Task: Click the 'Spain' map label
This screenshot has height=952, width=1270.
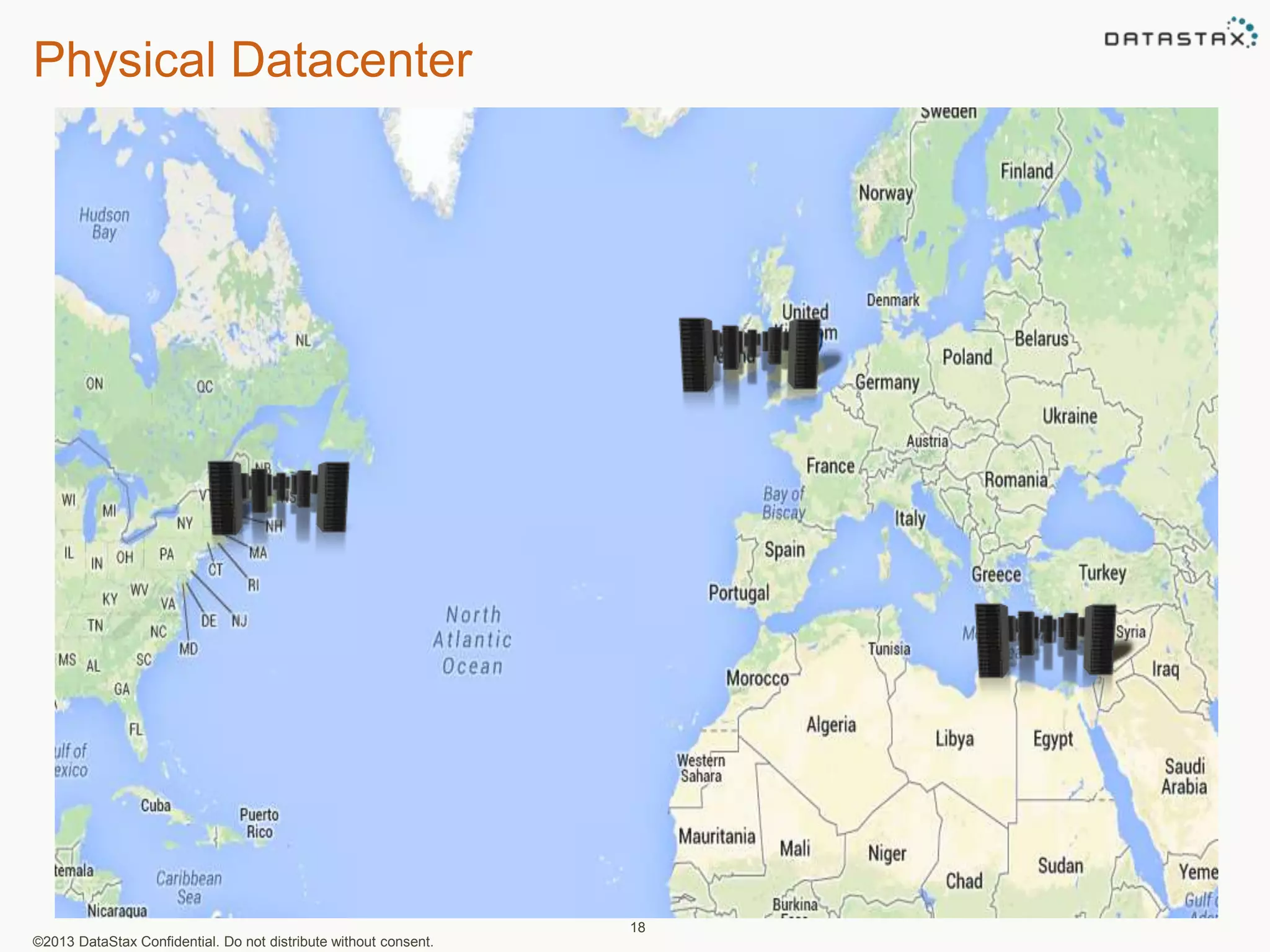Action: (784, 550)
